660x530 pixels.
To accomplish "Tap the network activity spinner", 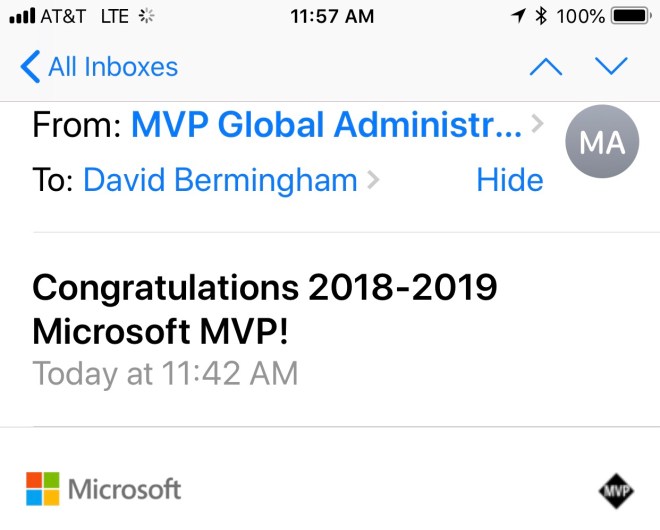I will coord(147,16).
